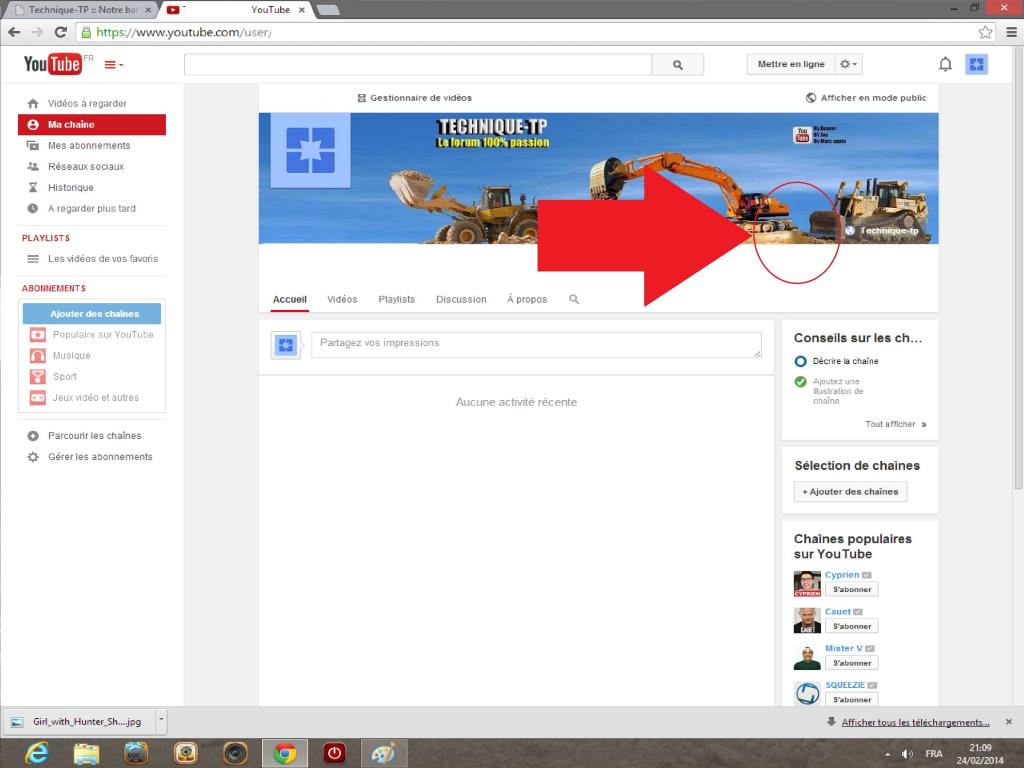Screen dimensions: 1024x768
Task: Open Les vidéos de vos favoris playlist
Action: 103,259
